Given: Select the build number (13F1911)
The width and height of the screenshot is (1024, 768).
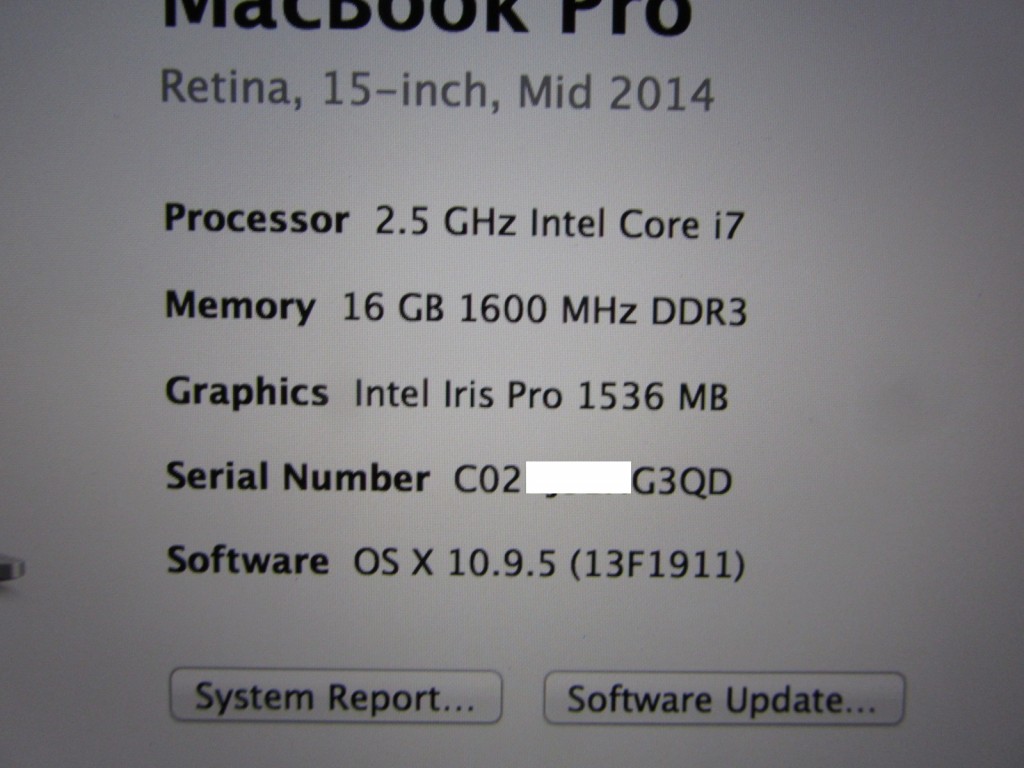Looking at the screenshot, I should click(x=658, y=564).
